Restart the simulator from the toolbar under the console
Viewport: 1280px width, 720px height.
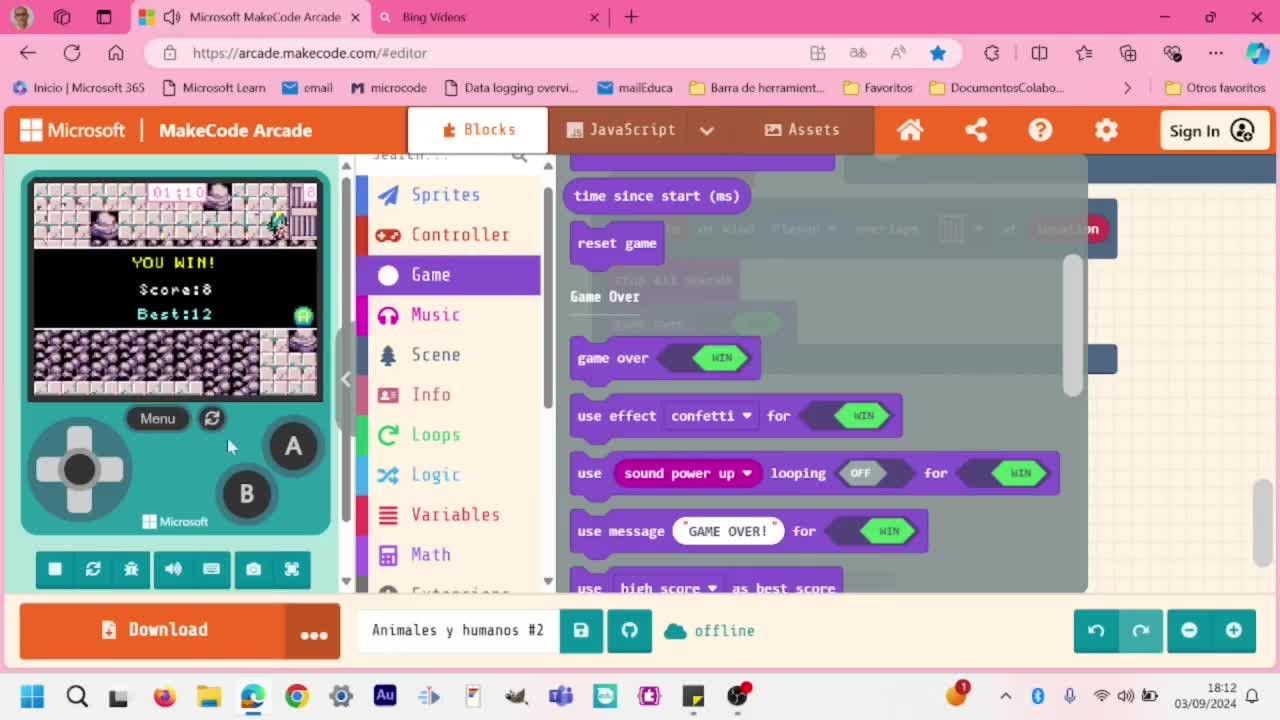[93, 569]
